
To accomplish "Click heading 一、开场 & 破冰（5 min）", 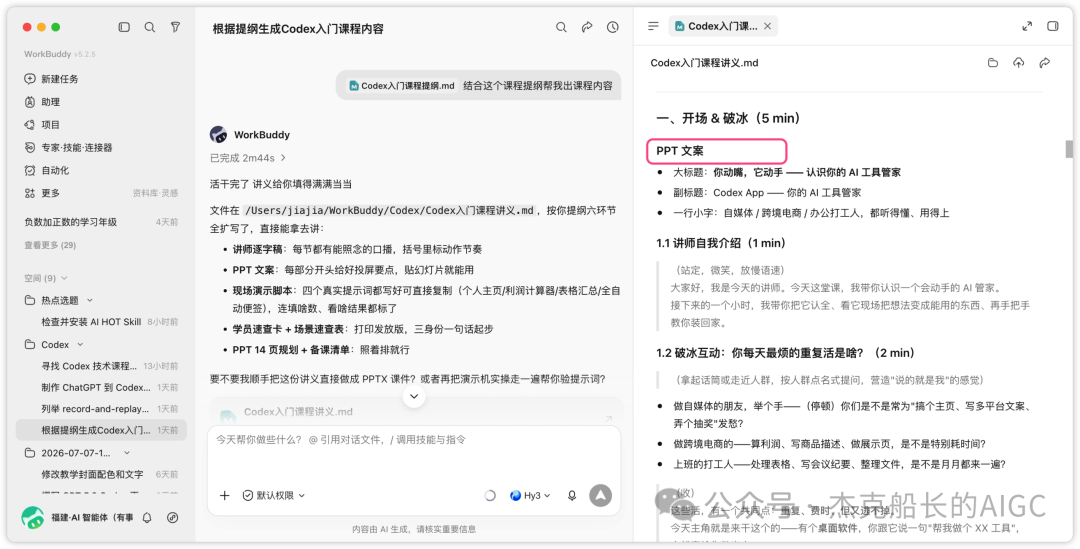I will coord(729,118).
